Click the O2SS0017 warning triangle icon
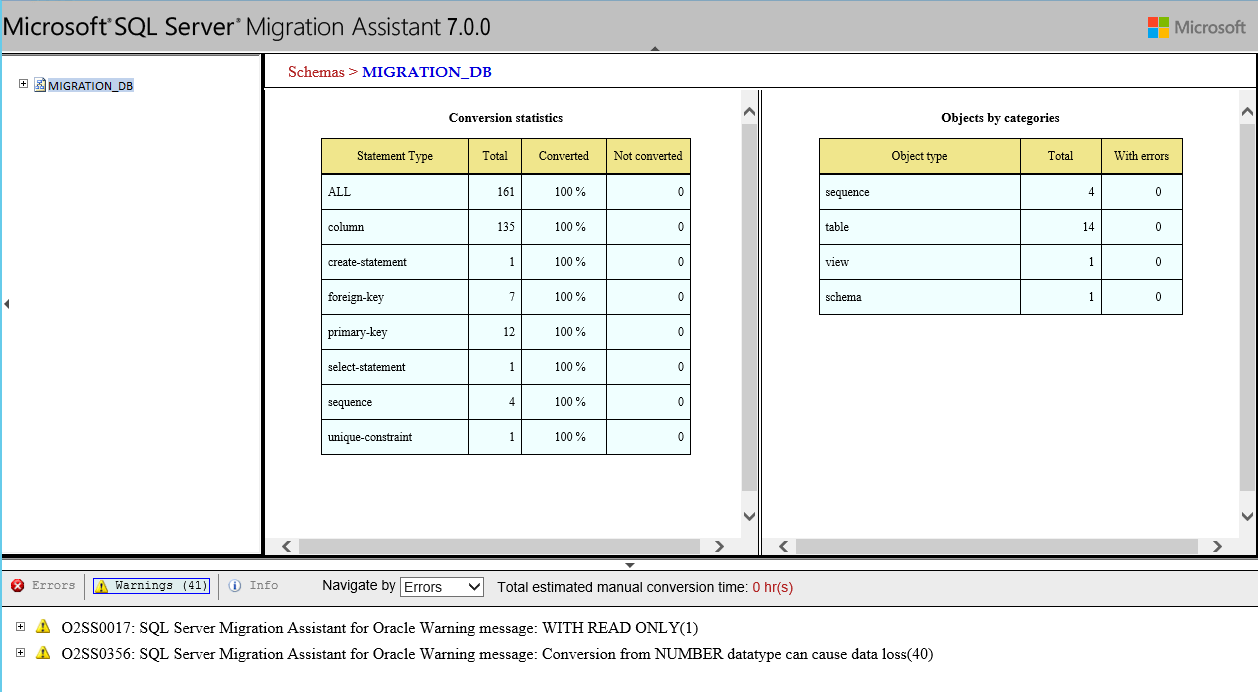This screenshot has width=1258, height=692. (42, 627)
